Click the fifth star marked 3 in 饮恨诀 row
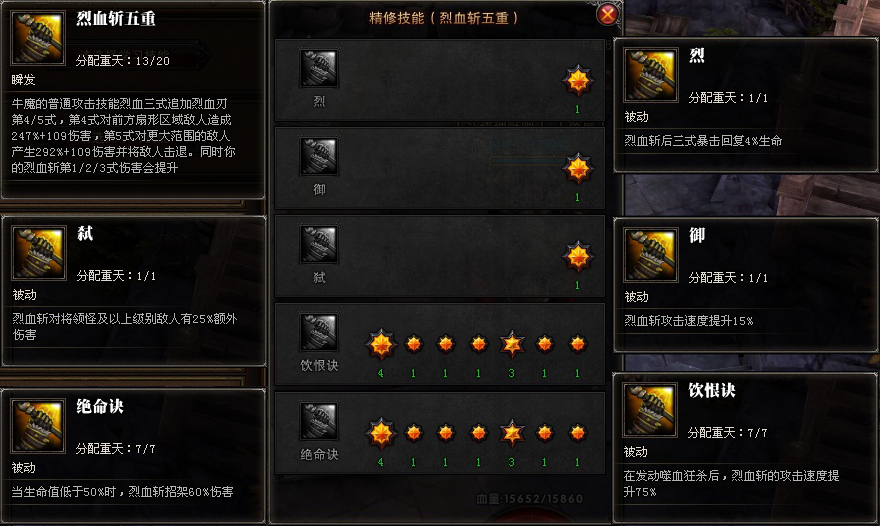This screenshot has height=526, width=880. (x=512, y=344)
